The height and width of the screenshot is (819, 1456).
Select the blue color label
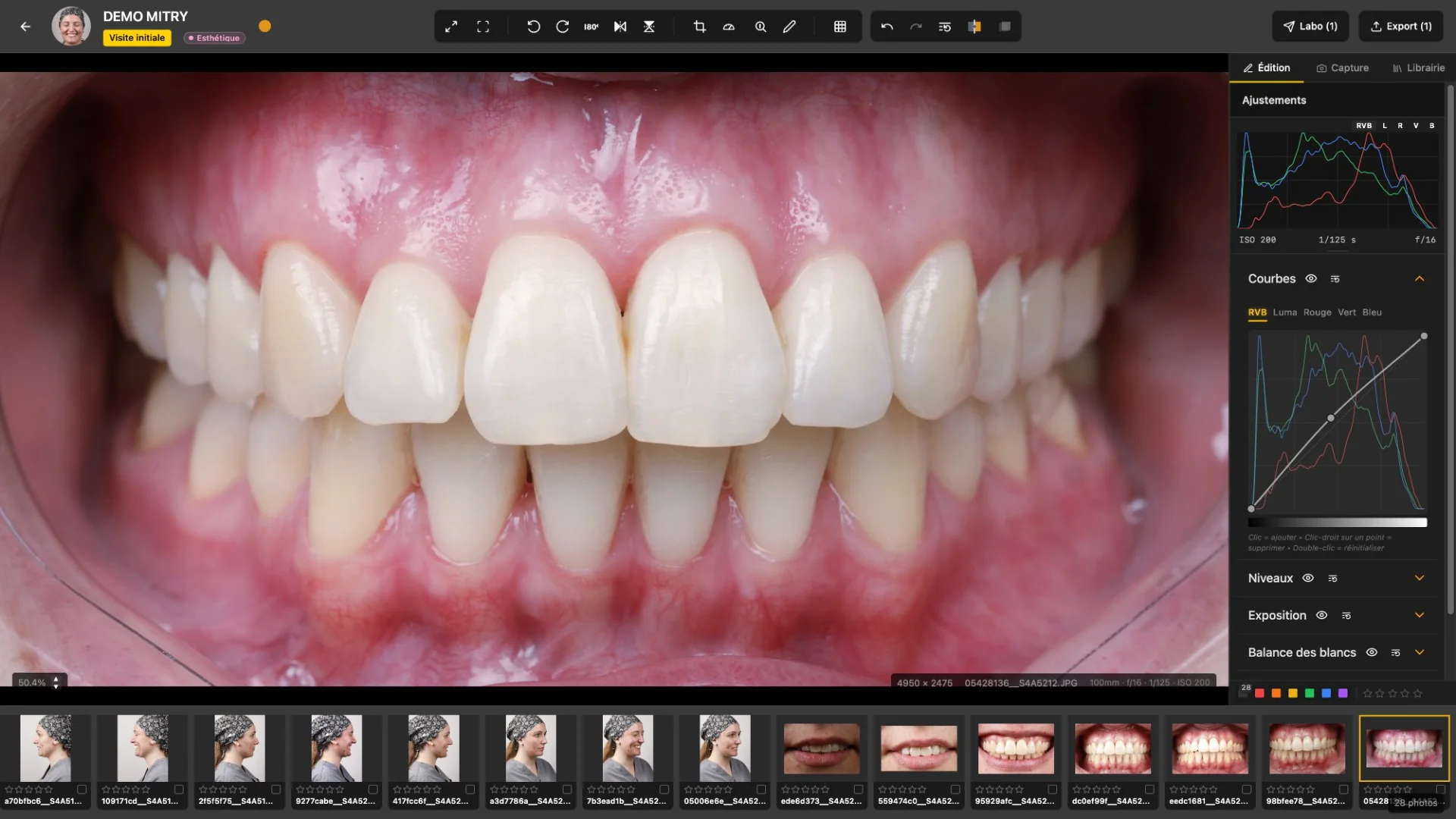[x=1326, y=693]
